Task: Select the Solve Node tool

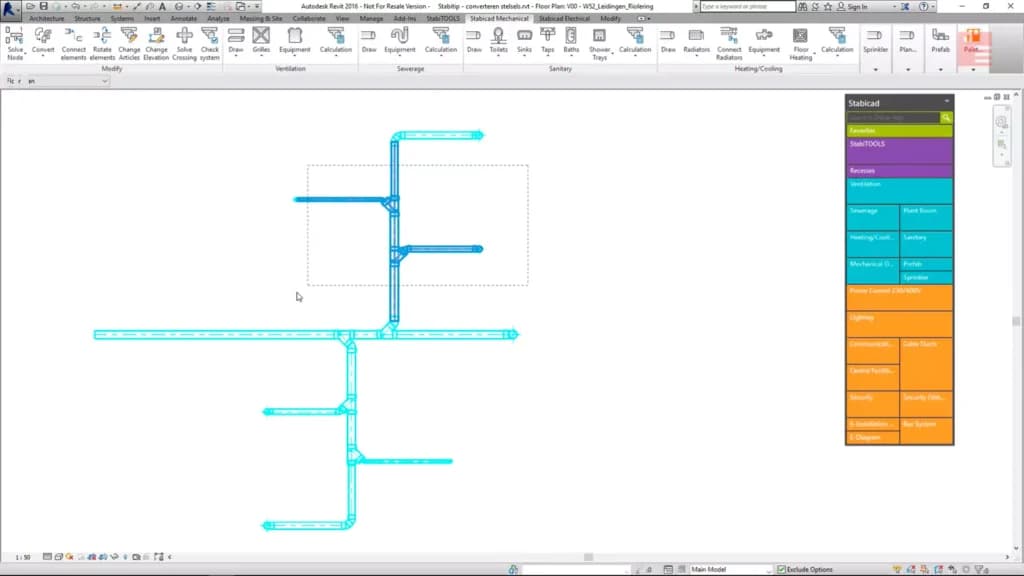Action: pos(14,44)
